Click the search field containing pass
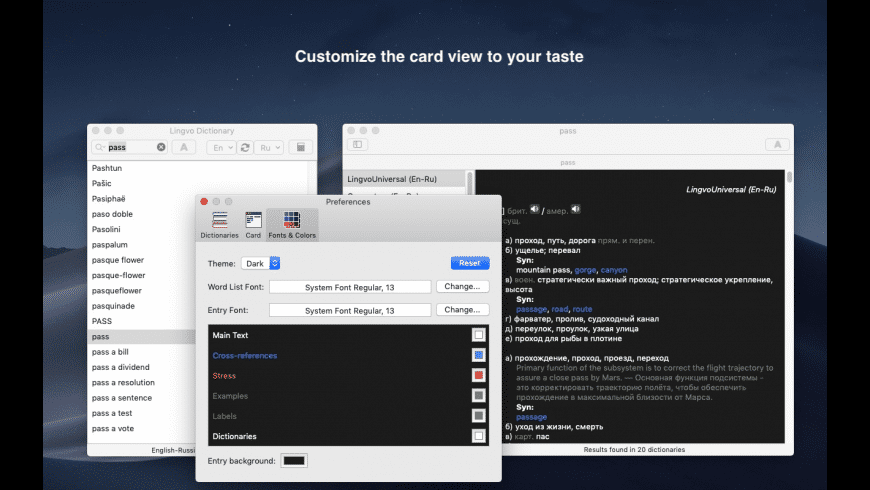Screen dimensions: 870x490 pyautogui.click(x=130, y=147)
